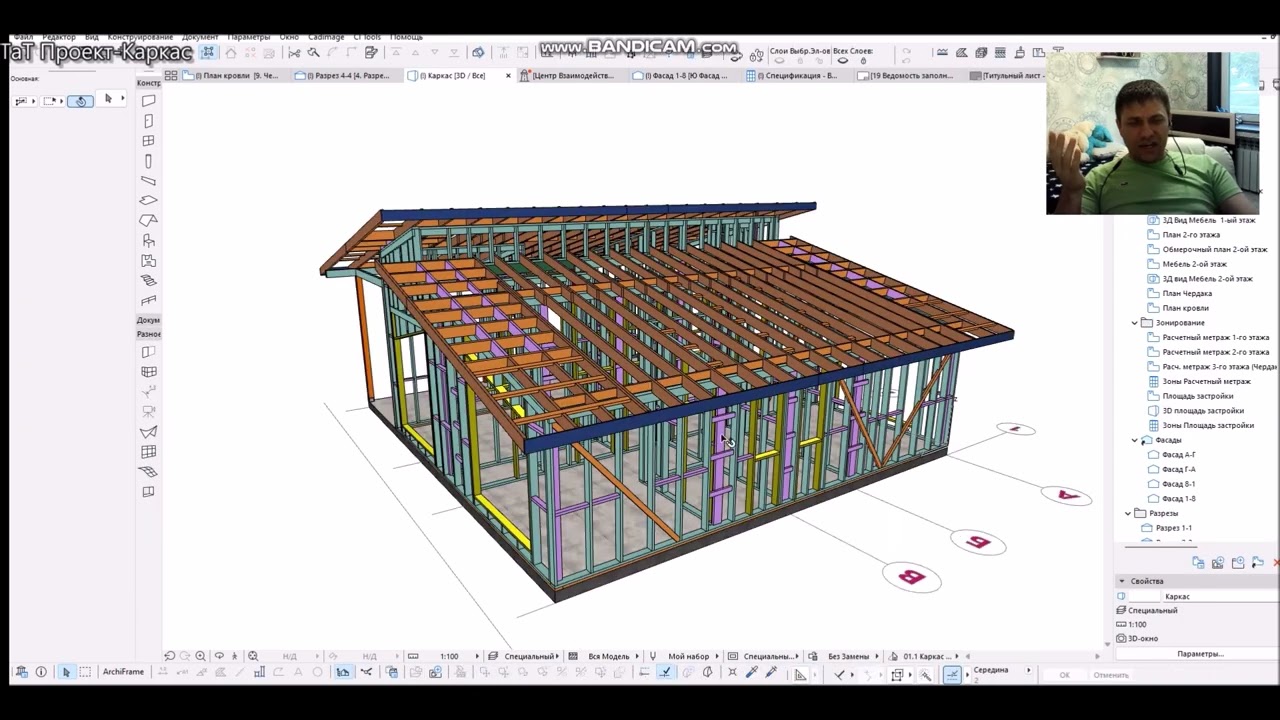Select the Arrow selection tool
This screenshot has width=1280, height=720.
[65, 672]
